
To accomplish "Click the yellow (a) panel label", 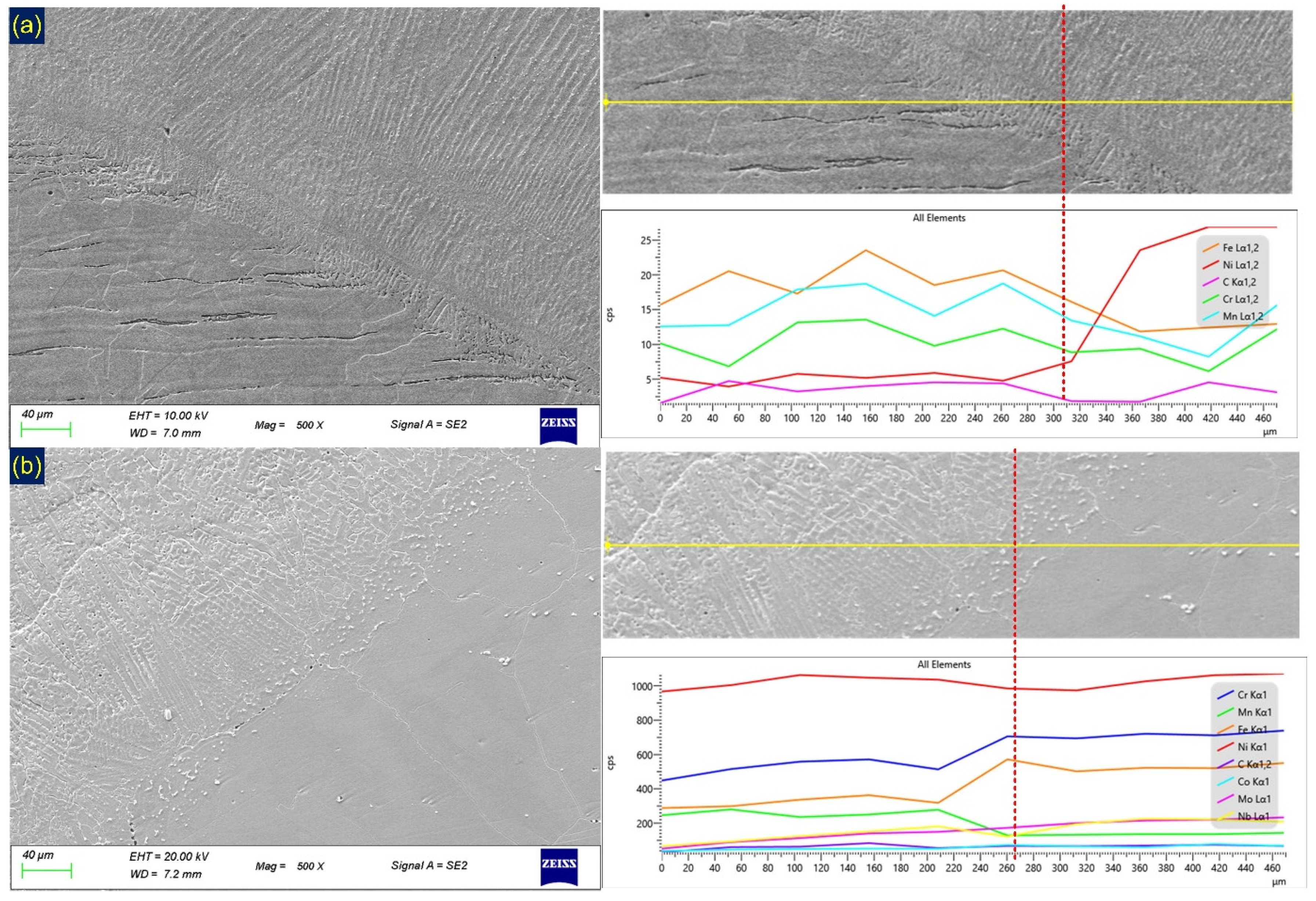I will [x=27, y=26].
